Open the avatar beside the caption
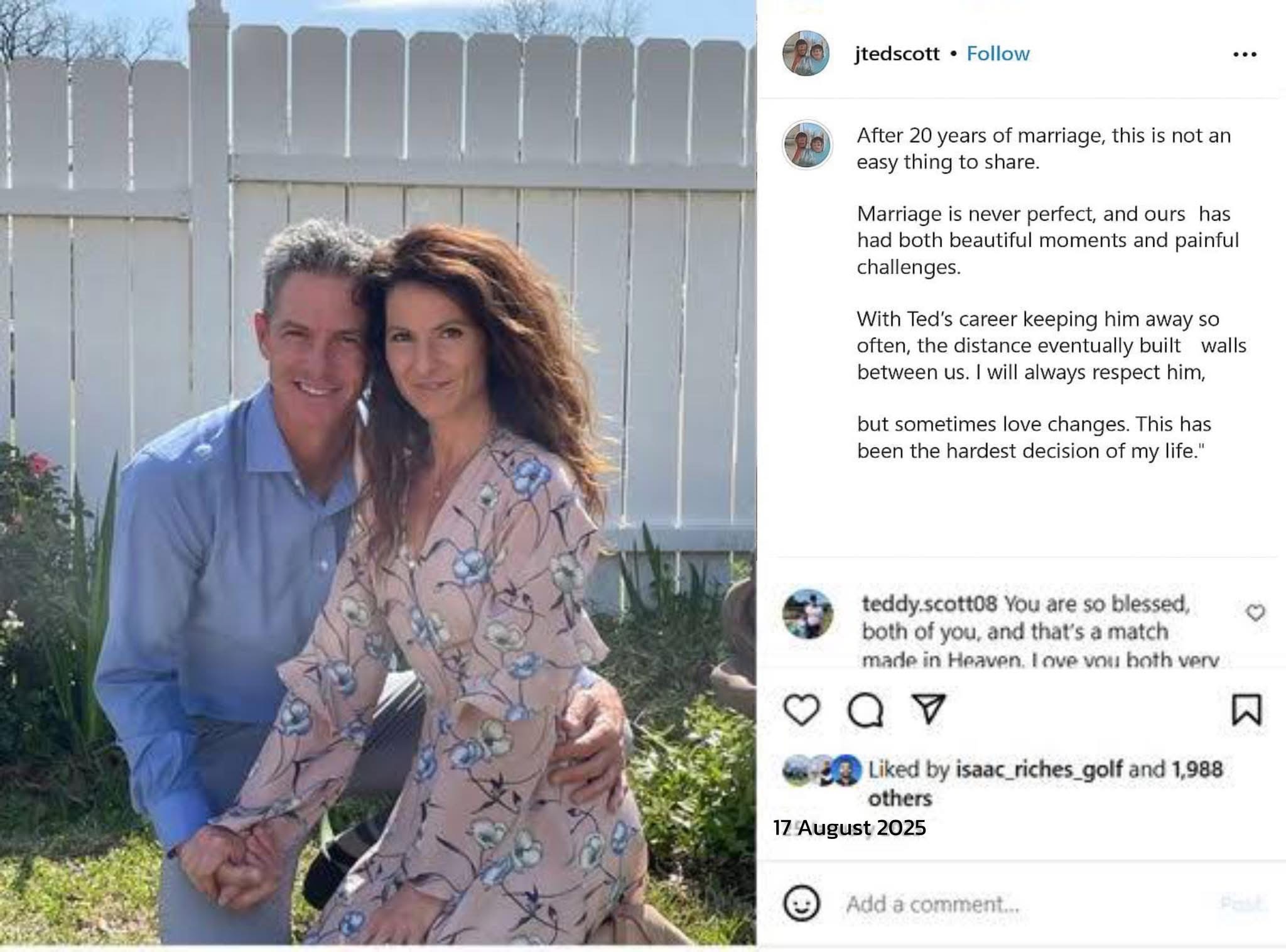Image resolution: width=1286 pixels, height=952 pixels. 807,145
